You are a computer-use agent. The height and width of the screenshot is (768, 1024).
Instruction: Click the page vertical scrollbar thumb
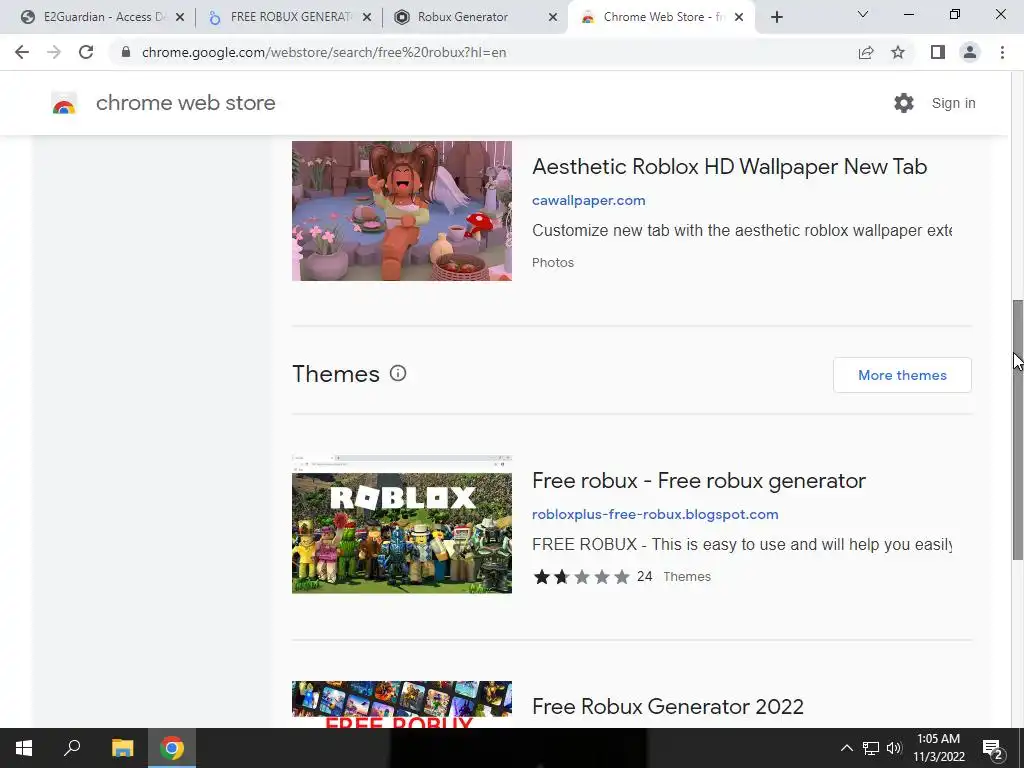point(1017,429)
